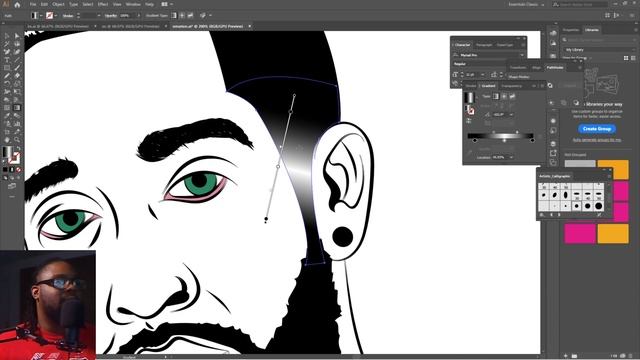Open the My Library dropdown

tap(599, 49)
